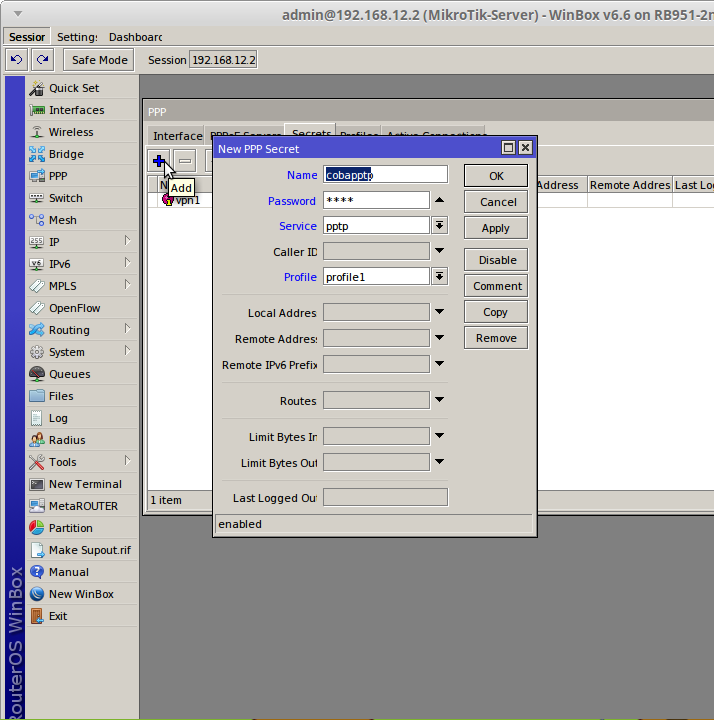Open the MetaROUTER section
The height and width of the screenshot is (720, 714).
pos(83,506)
